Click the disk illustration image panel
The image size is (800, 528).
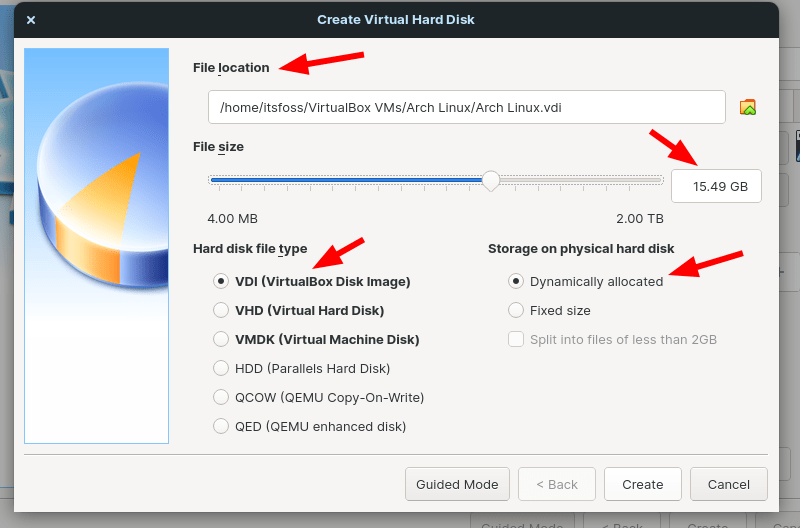tap(97, 245)
